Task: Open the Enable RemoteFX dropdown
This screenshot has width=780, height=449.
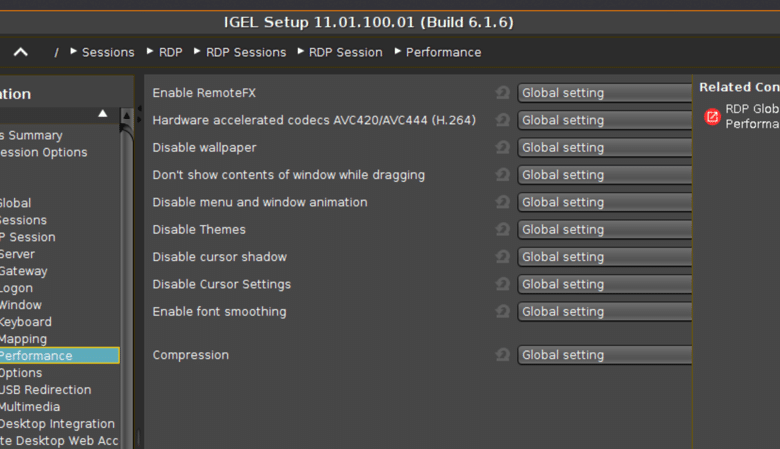Action: tap(604, 92)
